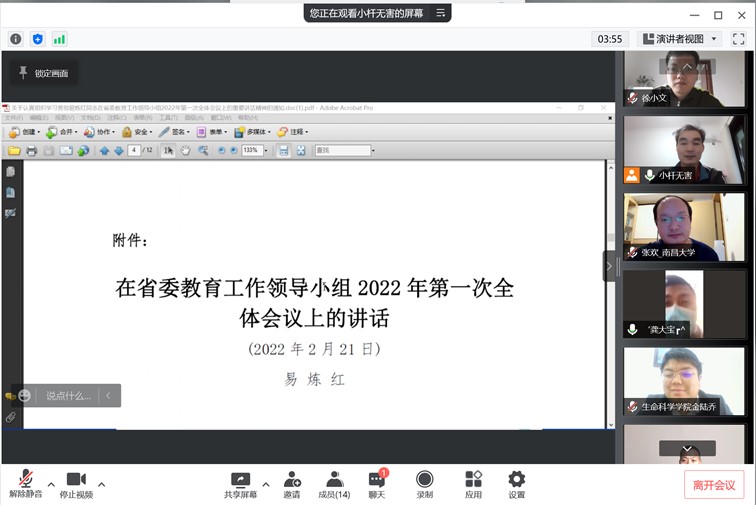Toggle 锁定画面 pin screen
The width and height of the screenshot is (756, 505).
click(43, 73)
